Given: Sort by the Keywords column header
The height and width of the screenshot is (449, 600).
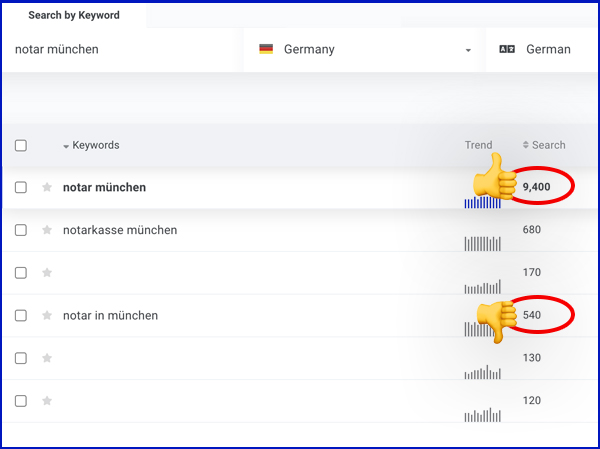Looking at the screenshot, I should (x=96, y=145).
